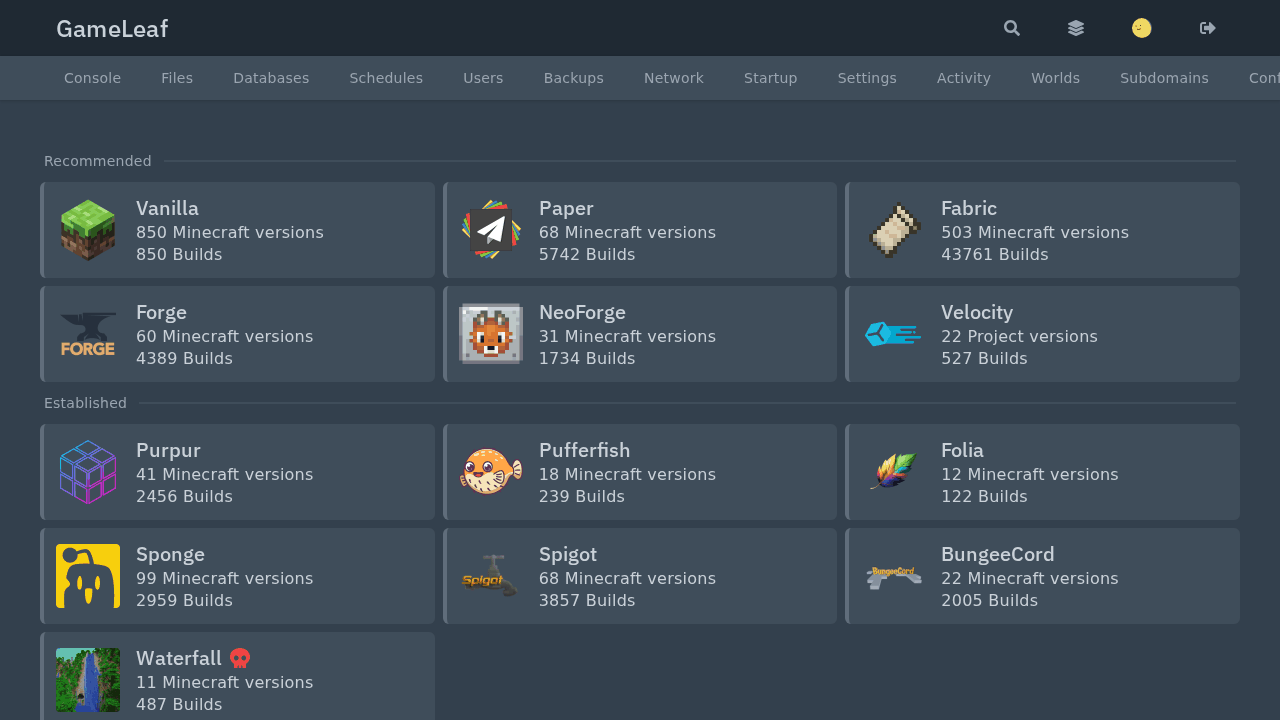Screen dimensions: 1280x720
Task: Open the account avatar icon
Action: (1142, 28)
